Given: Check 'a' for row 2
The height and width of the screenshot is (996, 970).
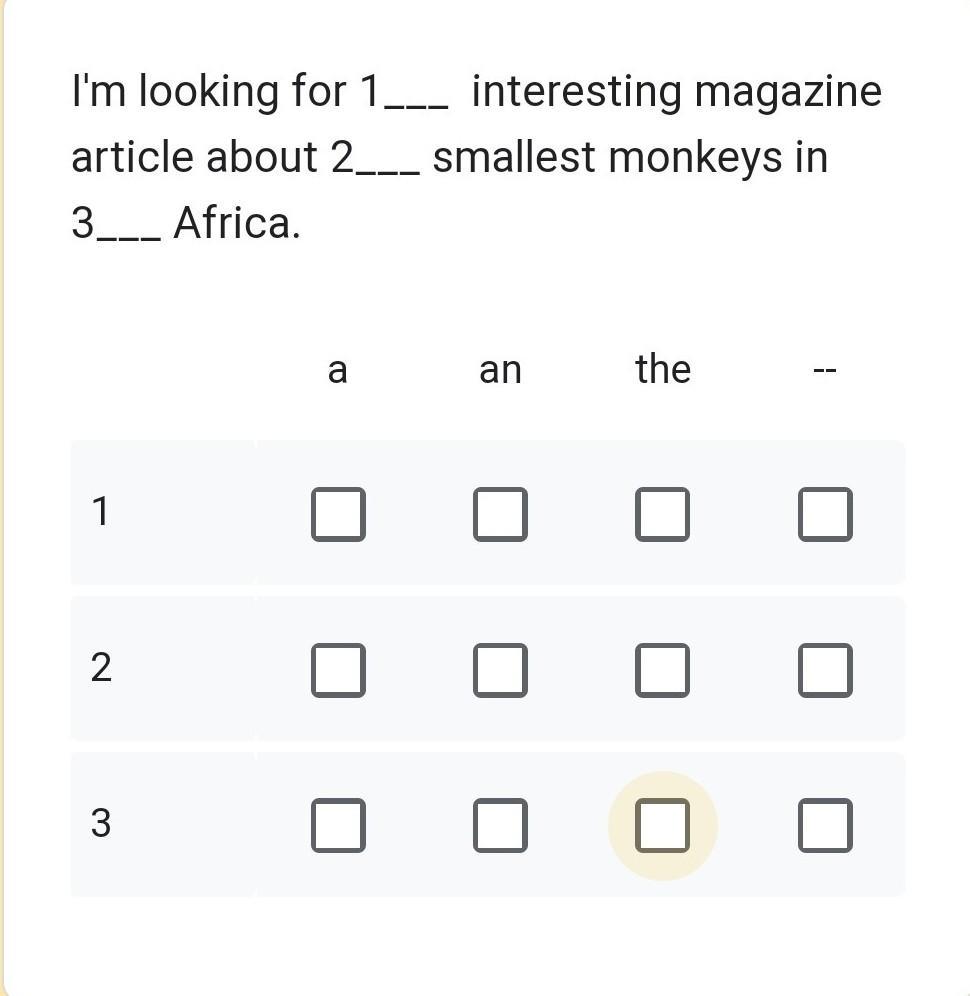Looking at the screenshot, I should [x=338, y=670].
